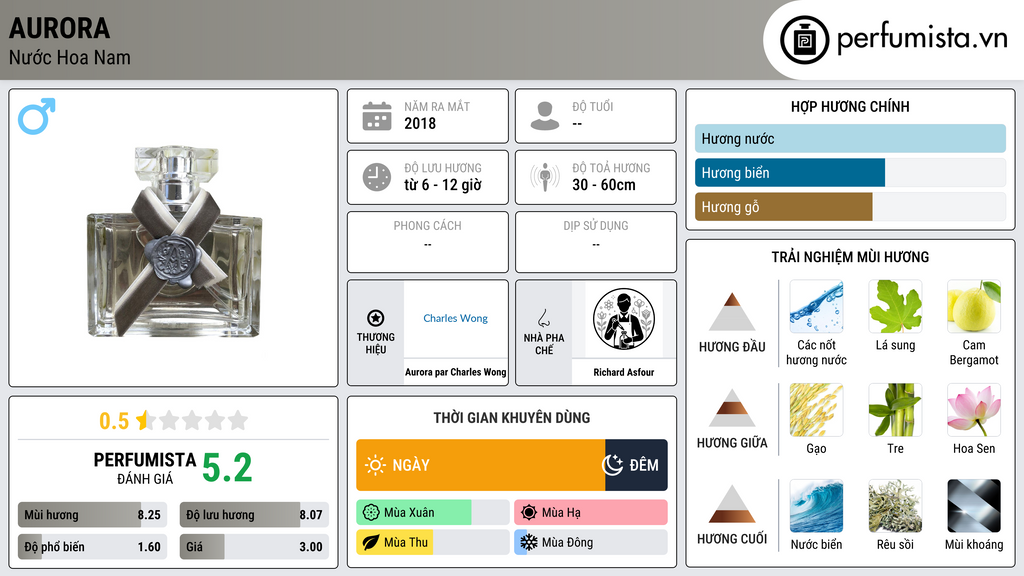Open perfumer Richard Asfour portrait
Viewport: 1024px width, 576px height.
624,319
